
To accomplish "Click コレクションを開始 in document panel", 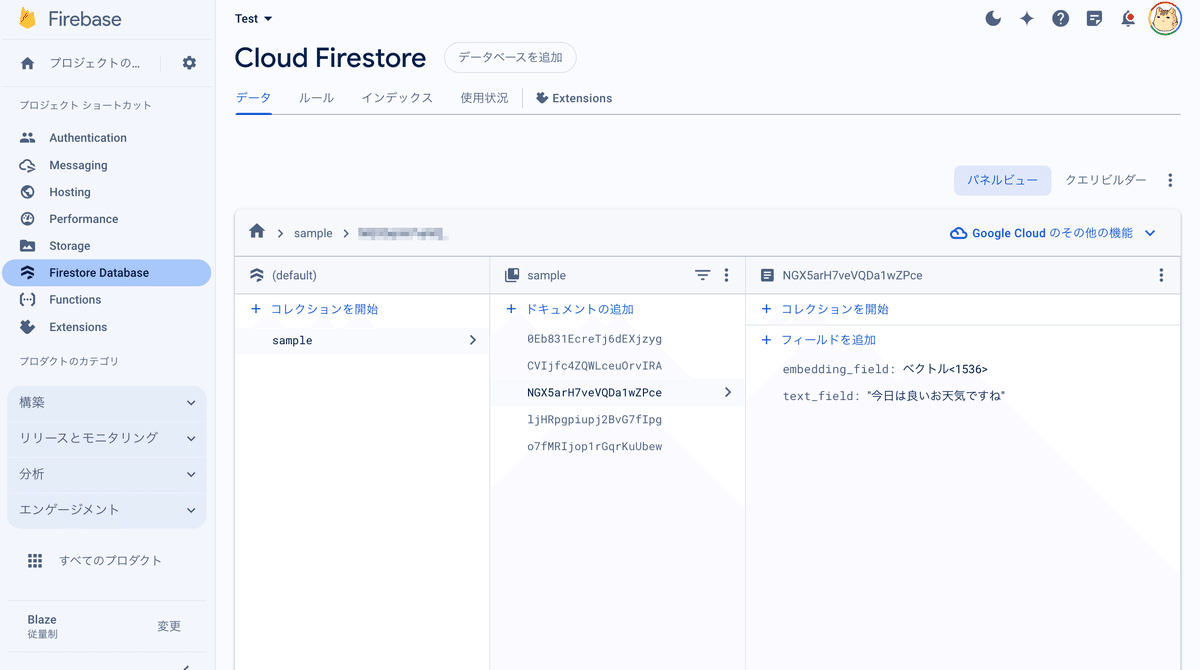I will 825,310.
